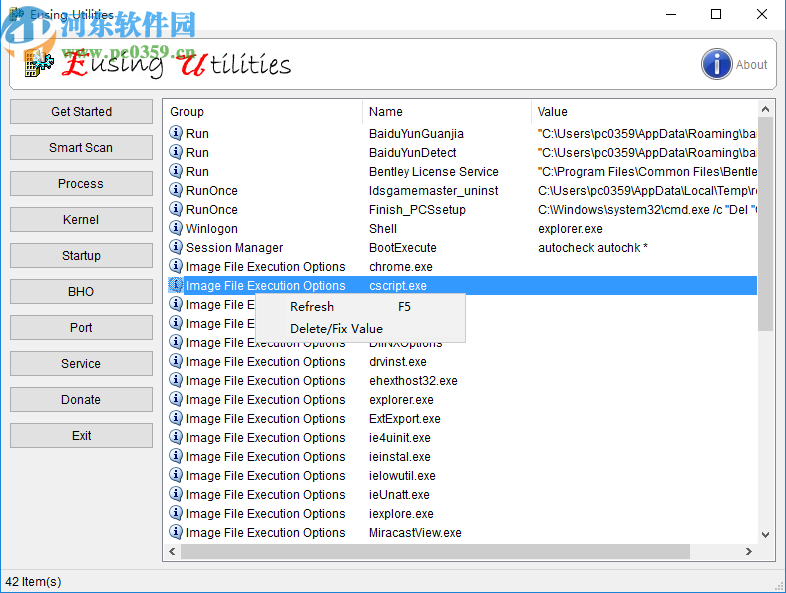The image size is (786, 593).
Task: Open the BHO section
Action: (81, 291)
